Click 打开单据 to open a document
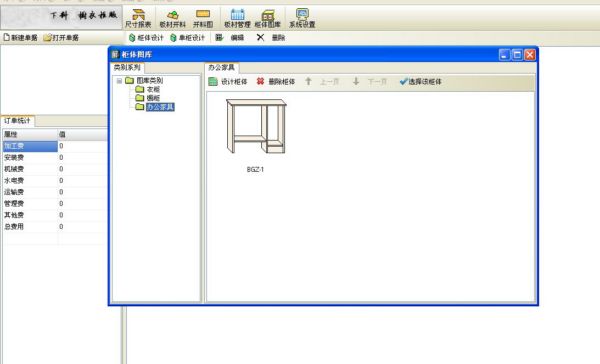The width and height of the screenshot is (600, 364). [x=61, y=38]
